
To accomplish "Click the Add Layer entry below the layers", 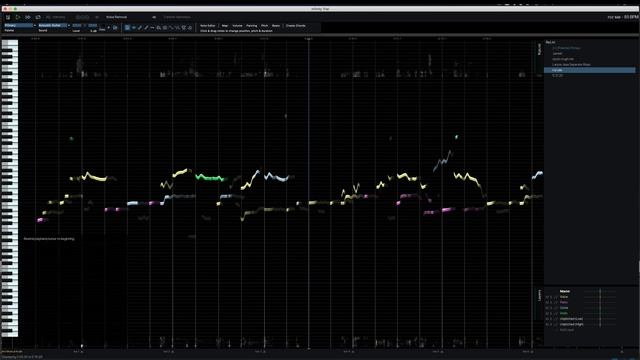I will coord(567,330).
